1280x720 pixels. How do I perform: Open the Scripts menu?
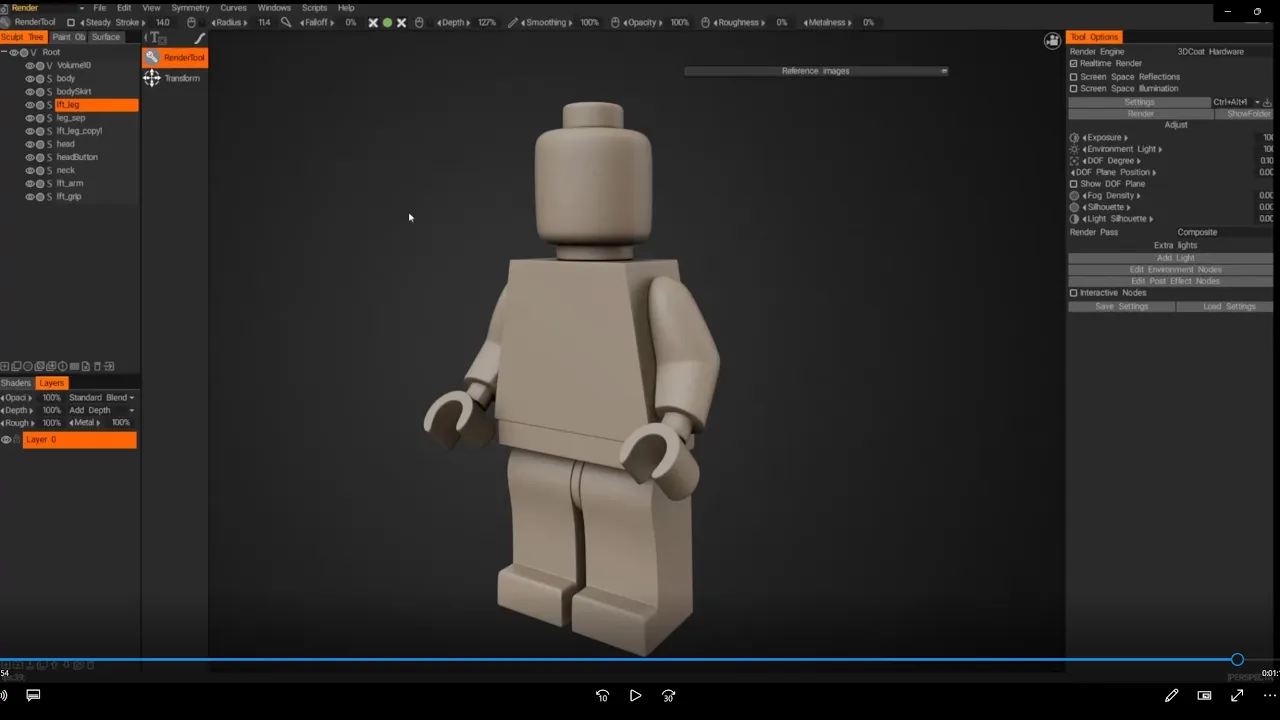(x=314, y=8)
